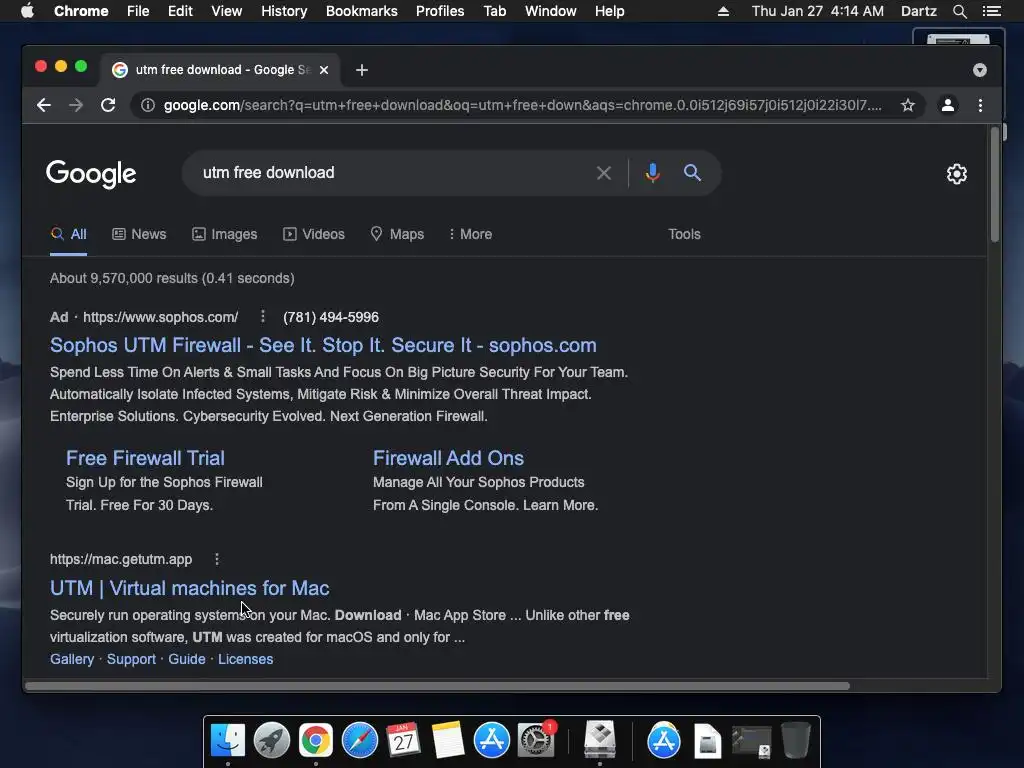Reload the current Google search page
Screen dimensions: 1024x768
coord(108,105)
